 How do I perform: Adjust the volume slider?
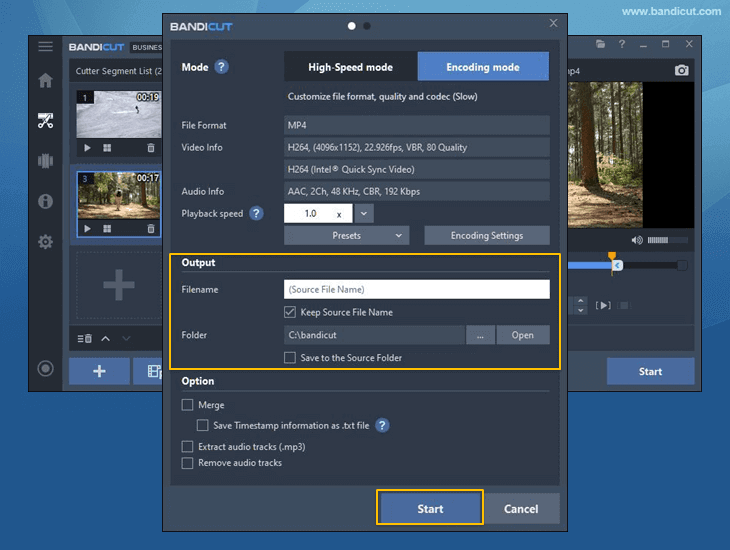[667, 240]
